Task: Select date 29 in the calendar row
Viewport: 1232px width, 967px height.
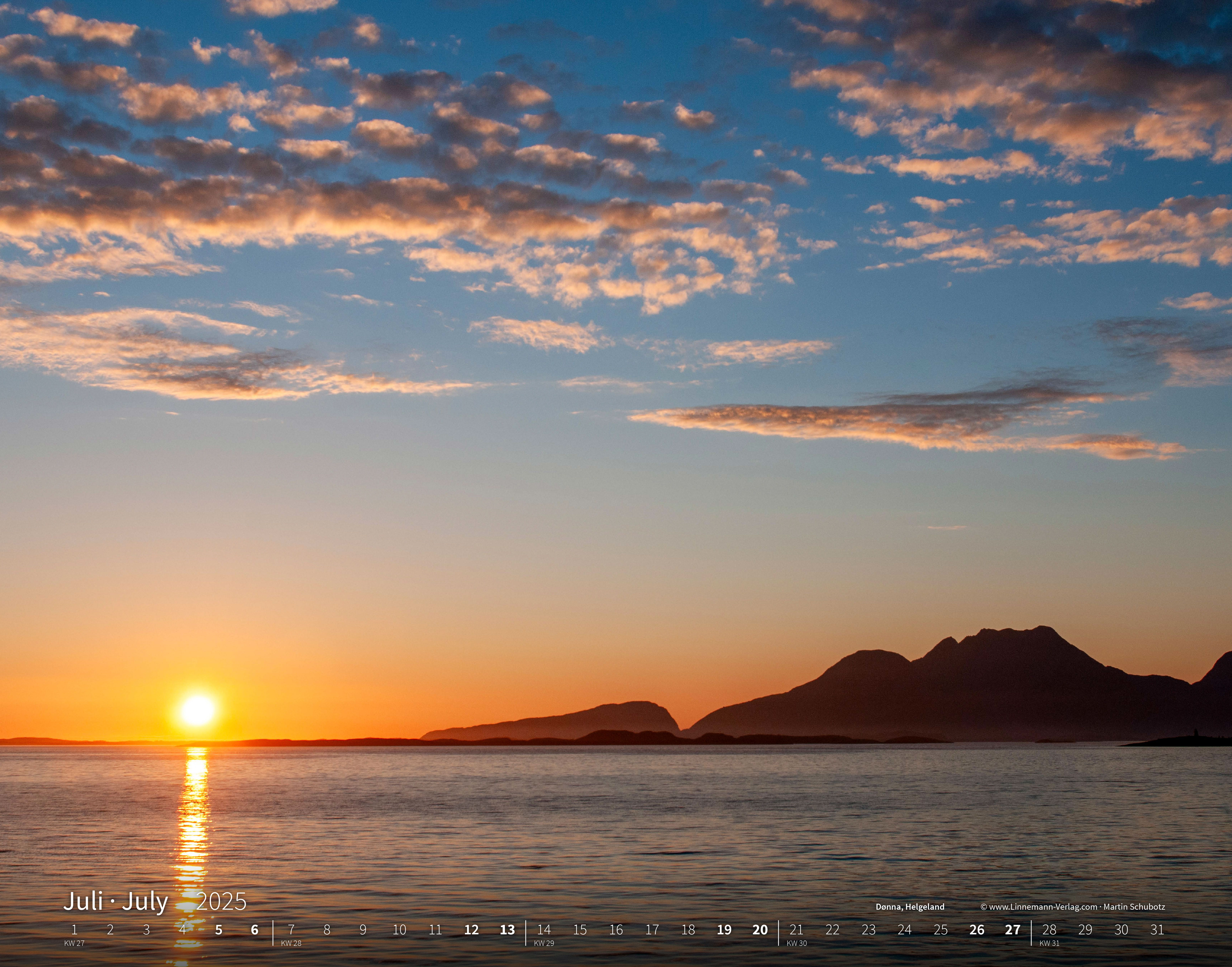Action: (x=1085, y=930)
